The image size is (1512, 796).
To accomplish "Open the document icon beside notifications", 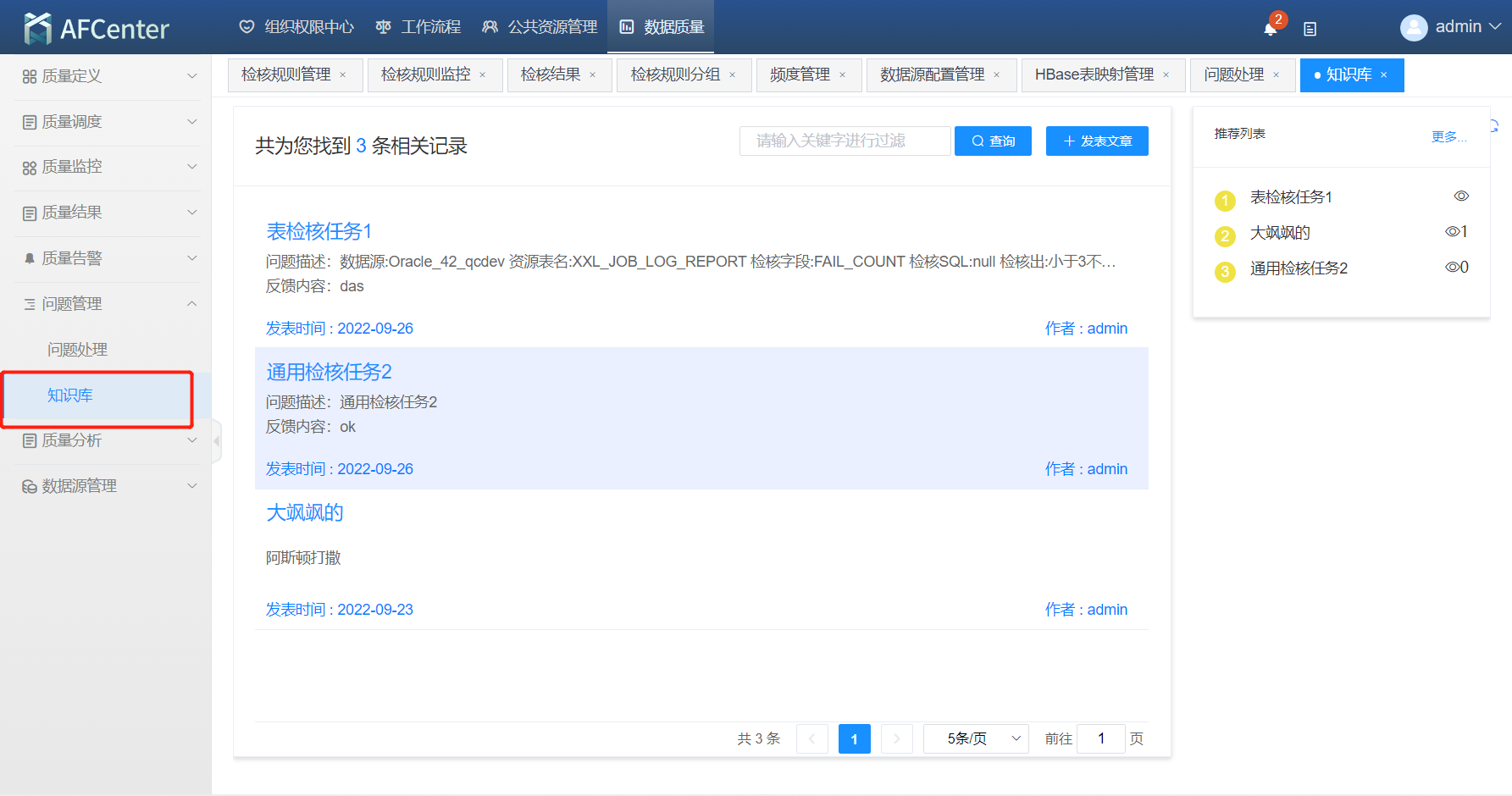I will [1310, 29].
